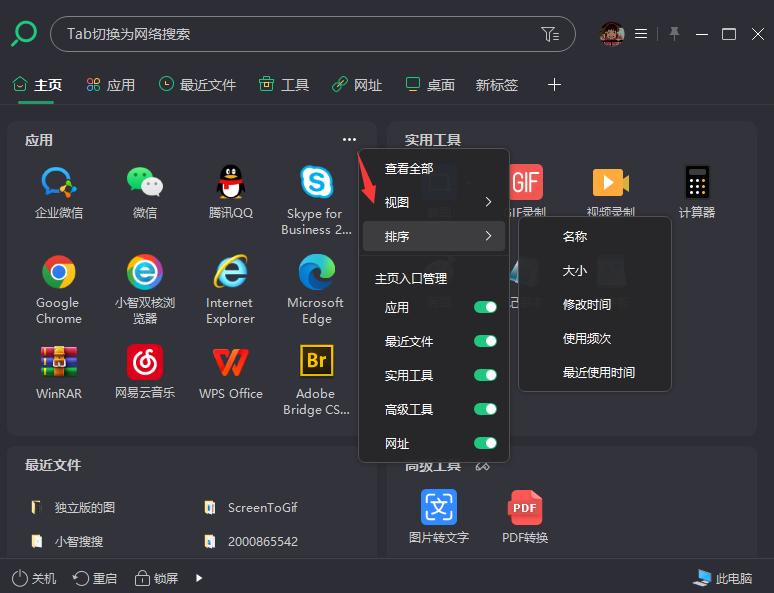
Task: Click the 锁屏 lock screen button
Action: tap(156, 578)
